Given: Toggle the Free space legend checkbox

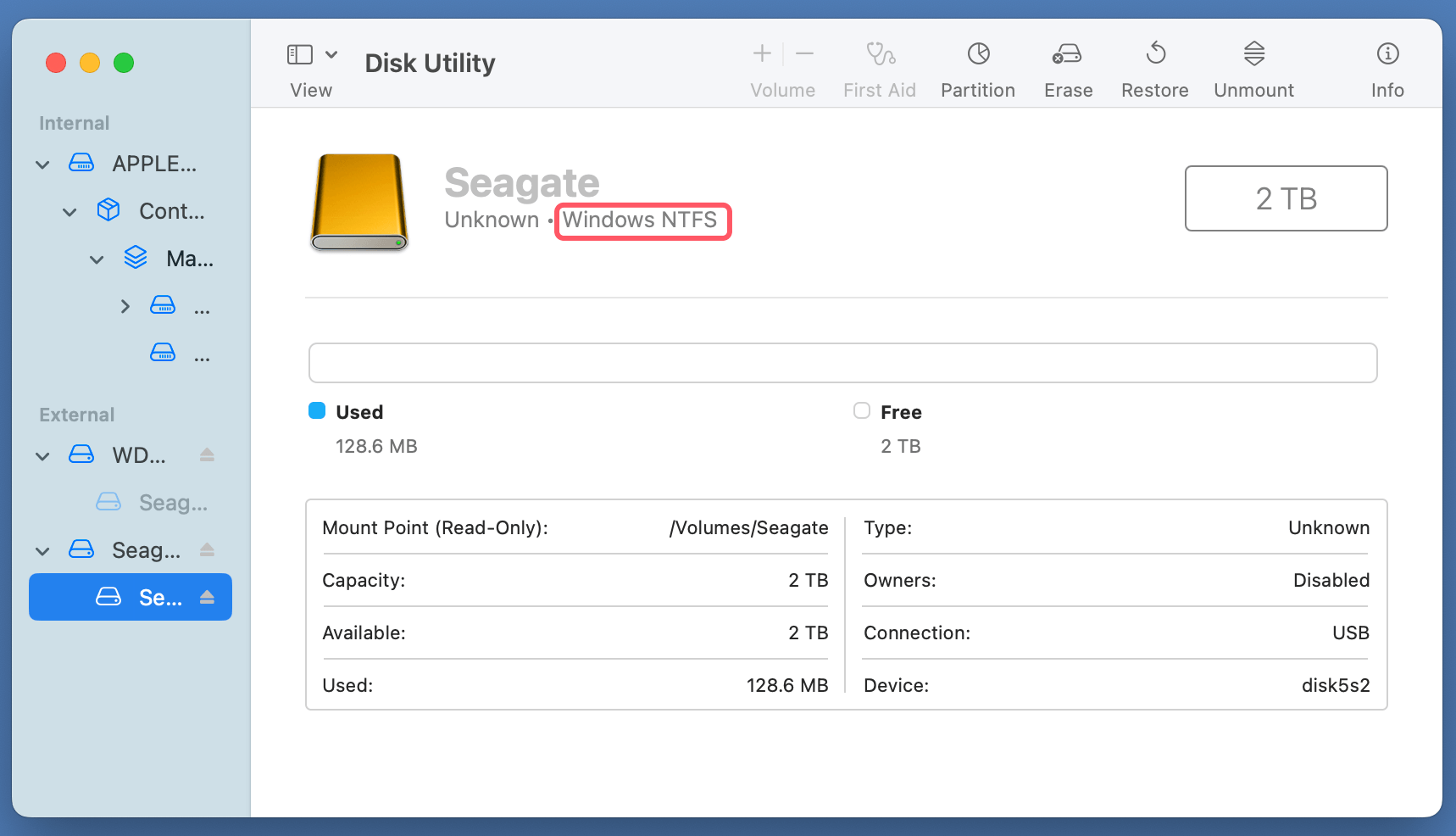Looking at the screenshot, I should 861,410.
